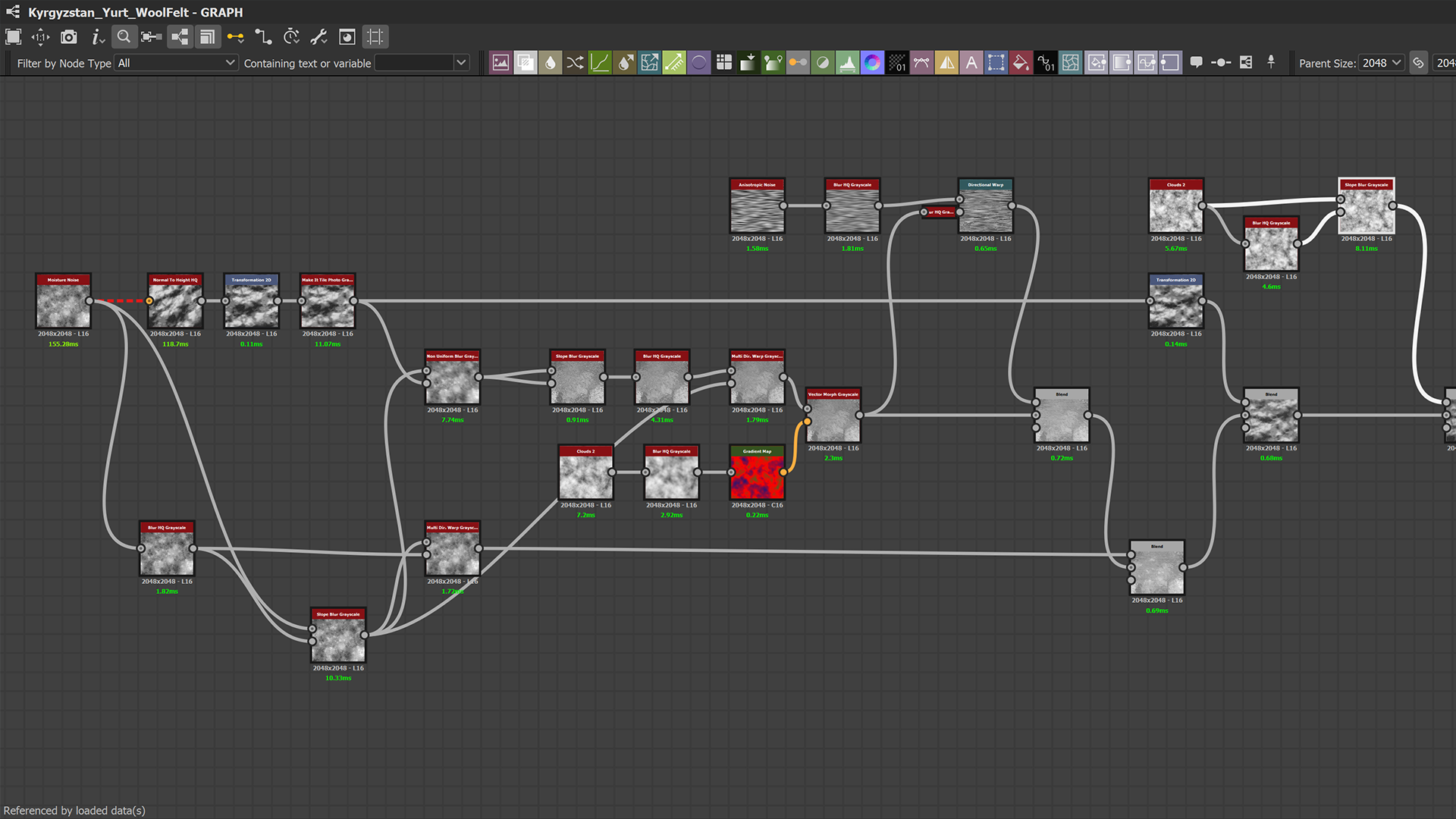1456x819 pixels.
Task: Open the info display options menu
Action: tap(97, 36)
